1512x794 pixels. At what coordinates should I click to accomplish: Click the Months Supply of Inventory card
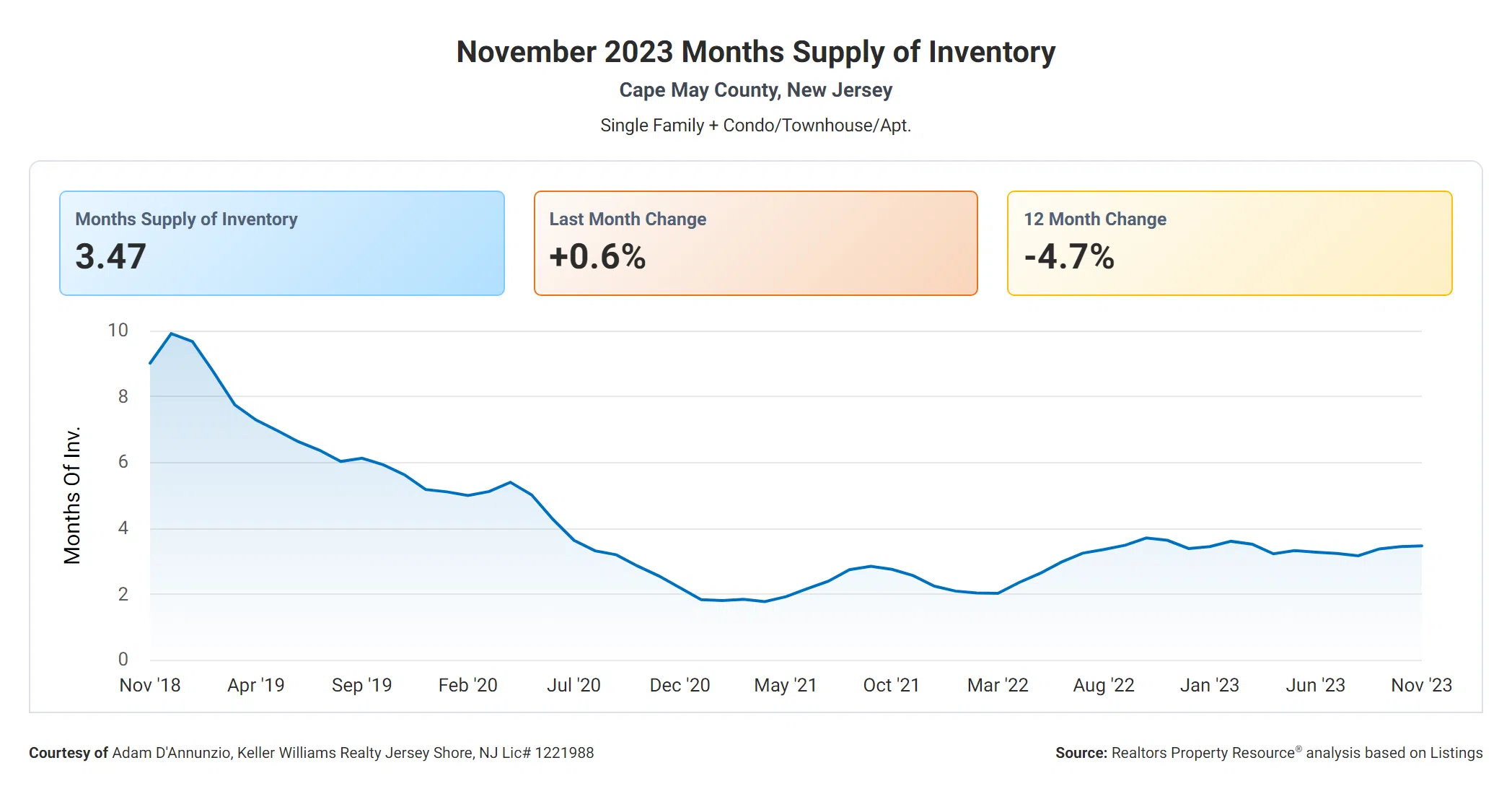click(x=281, y=243)
